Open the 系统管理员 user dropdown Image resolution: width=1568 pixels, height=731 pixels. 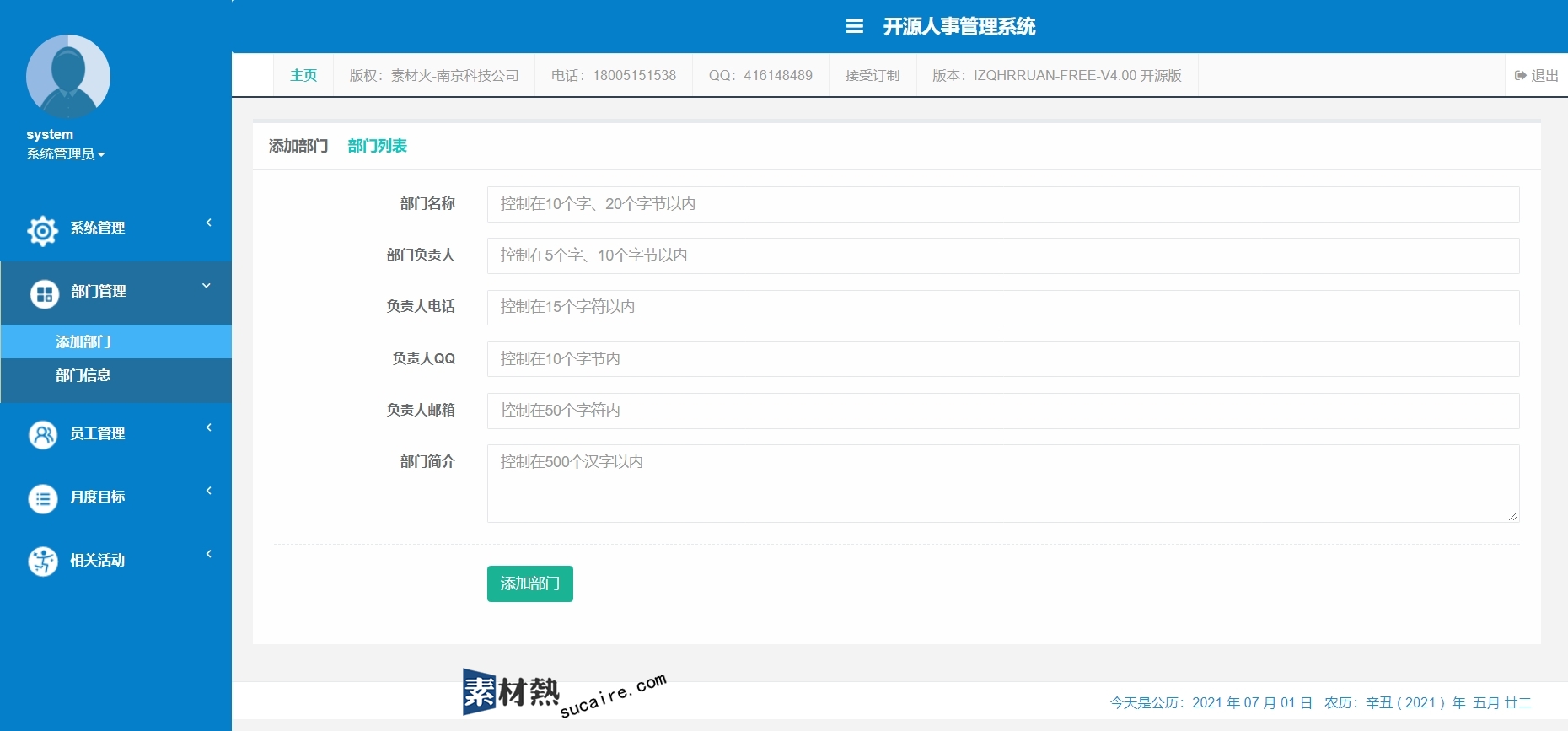pyautogui.click(x=66, y=153)
